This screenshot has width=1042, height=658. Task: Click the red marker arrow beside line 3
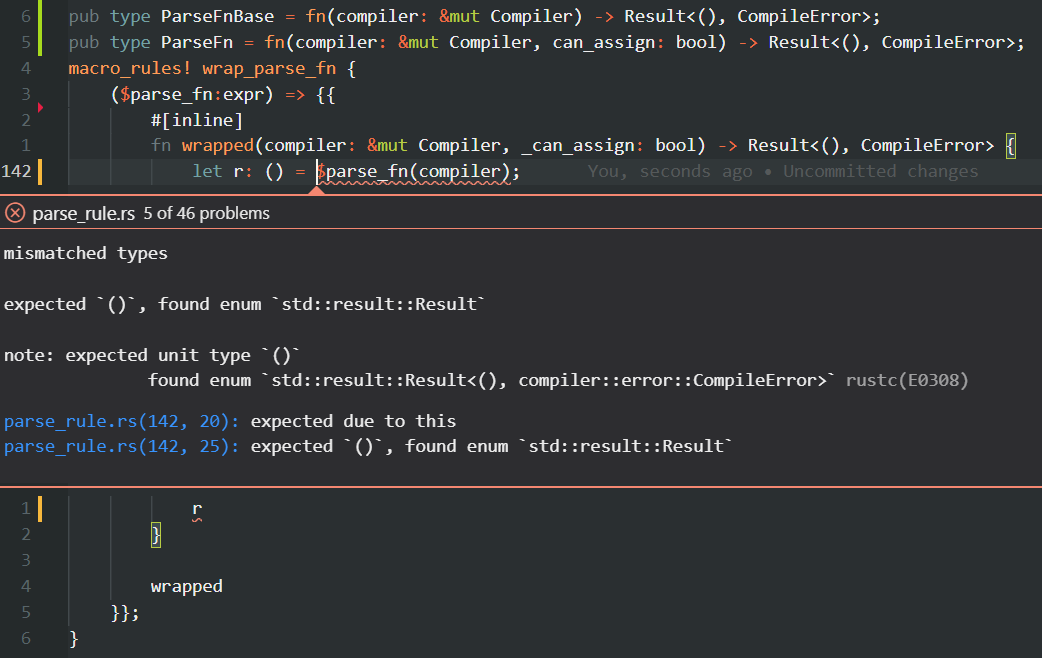[x=40, y=105]
